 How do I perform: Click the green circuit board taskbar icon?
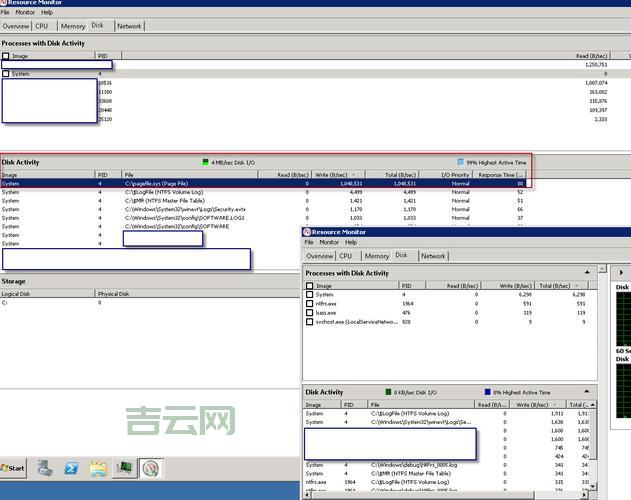124,467
